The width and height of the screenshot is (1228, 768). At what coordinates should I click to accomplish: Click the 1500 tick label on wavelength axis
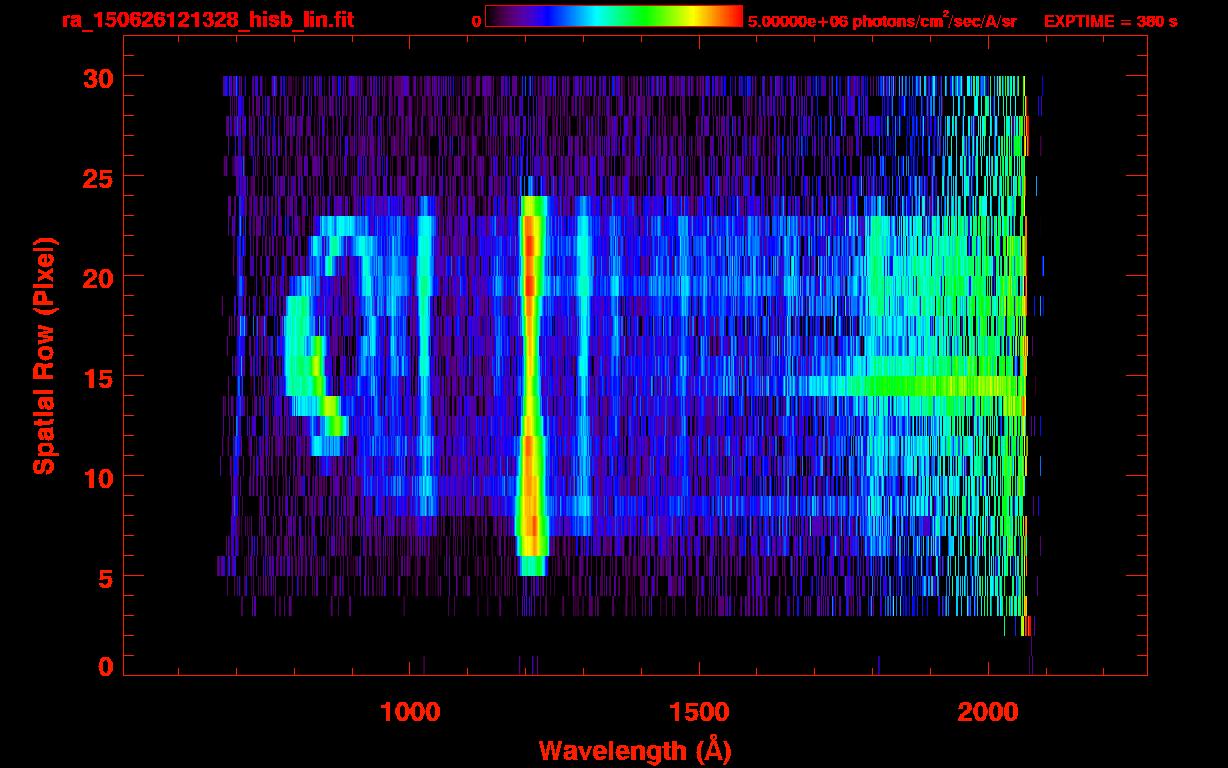point(698,712)
